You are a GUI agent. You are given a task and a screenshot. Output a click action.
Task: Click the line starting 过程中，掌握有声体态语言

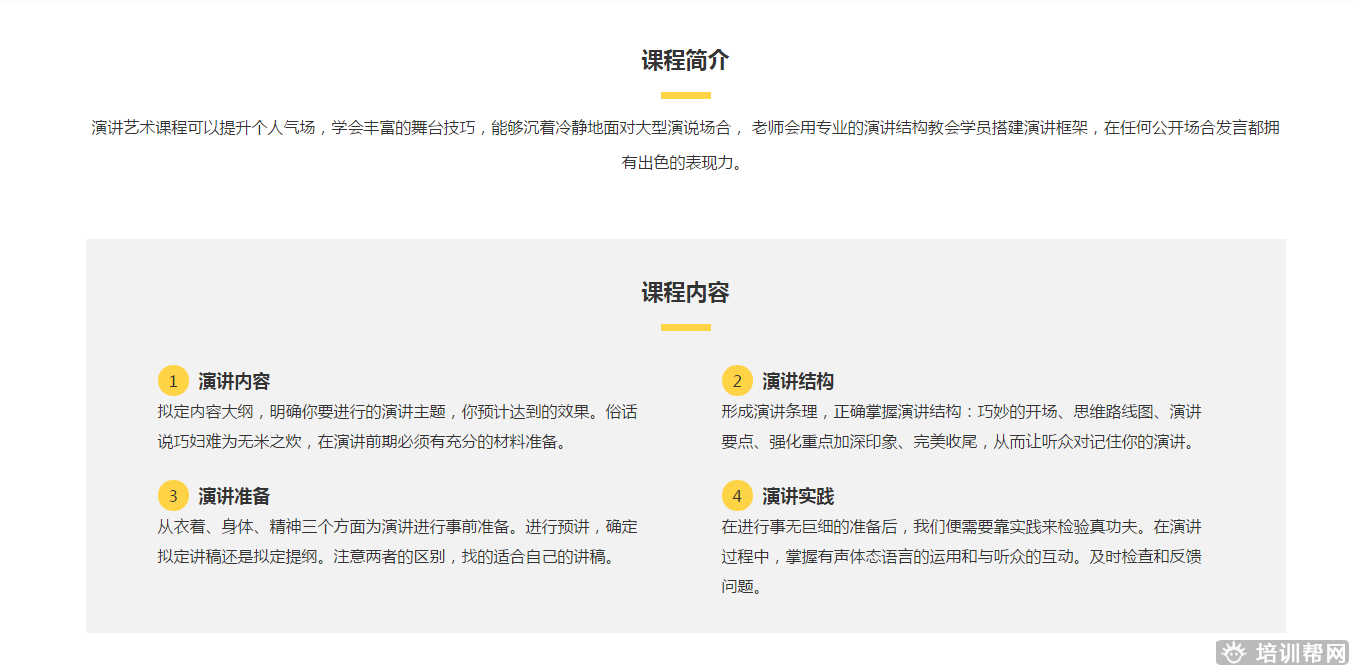click(962, 556)
